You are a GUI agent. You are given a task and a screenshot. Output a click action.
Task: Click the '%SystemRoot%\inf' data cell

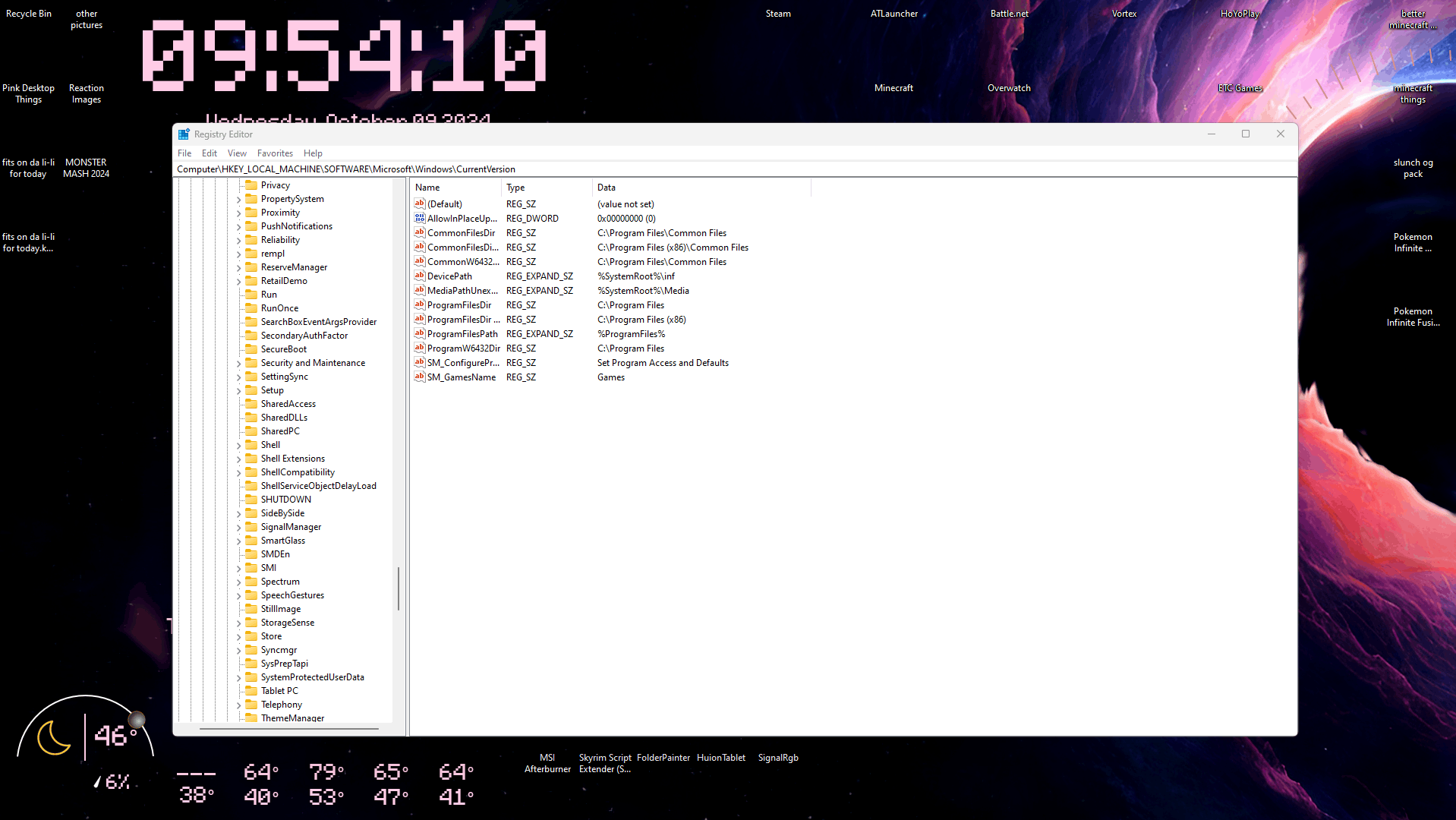click(636, 276)
